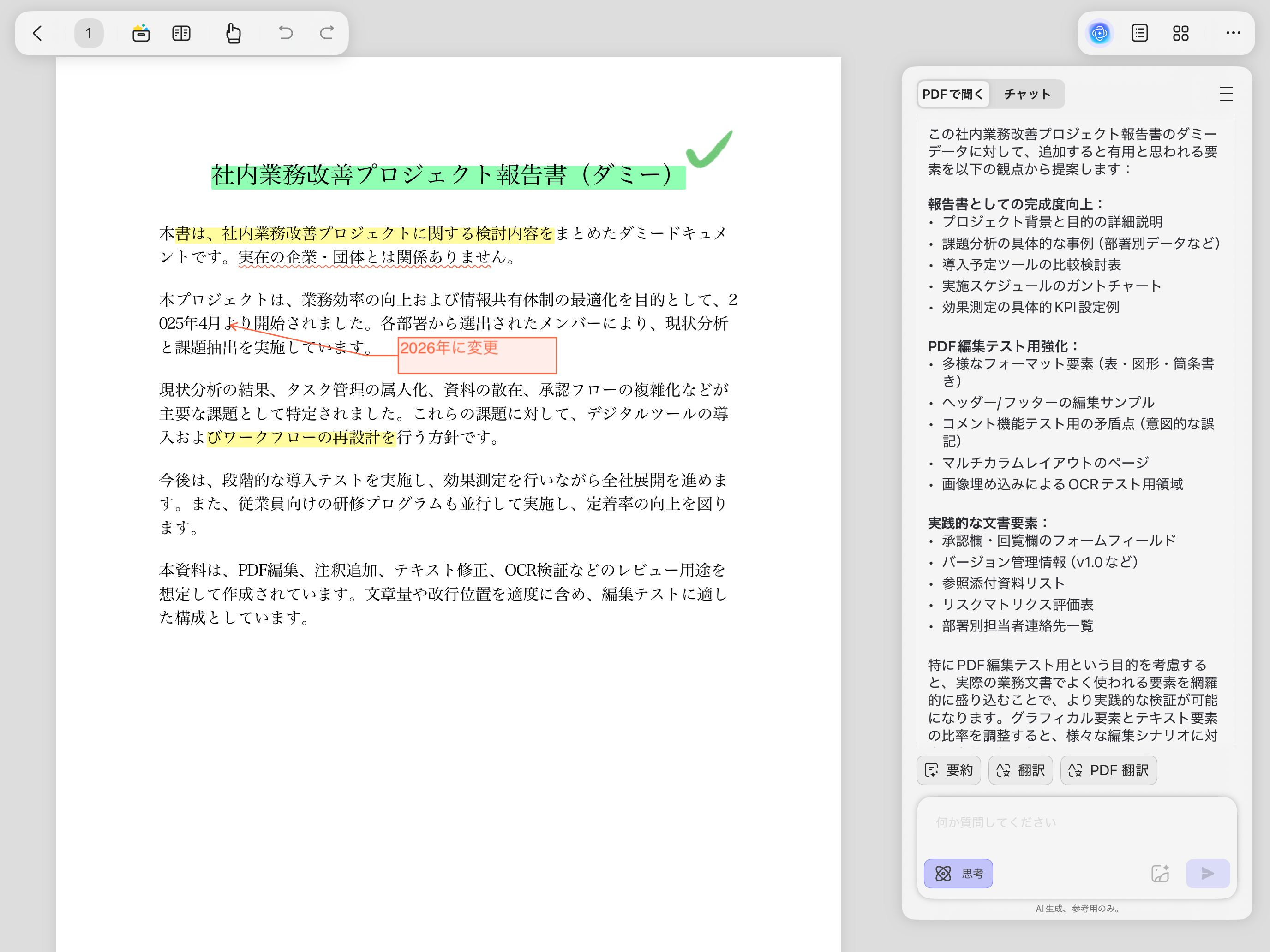Click the 要約 button
Image resolution: width=1270 pixels, height=952 pixels.
point(949,770)
